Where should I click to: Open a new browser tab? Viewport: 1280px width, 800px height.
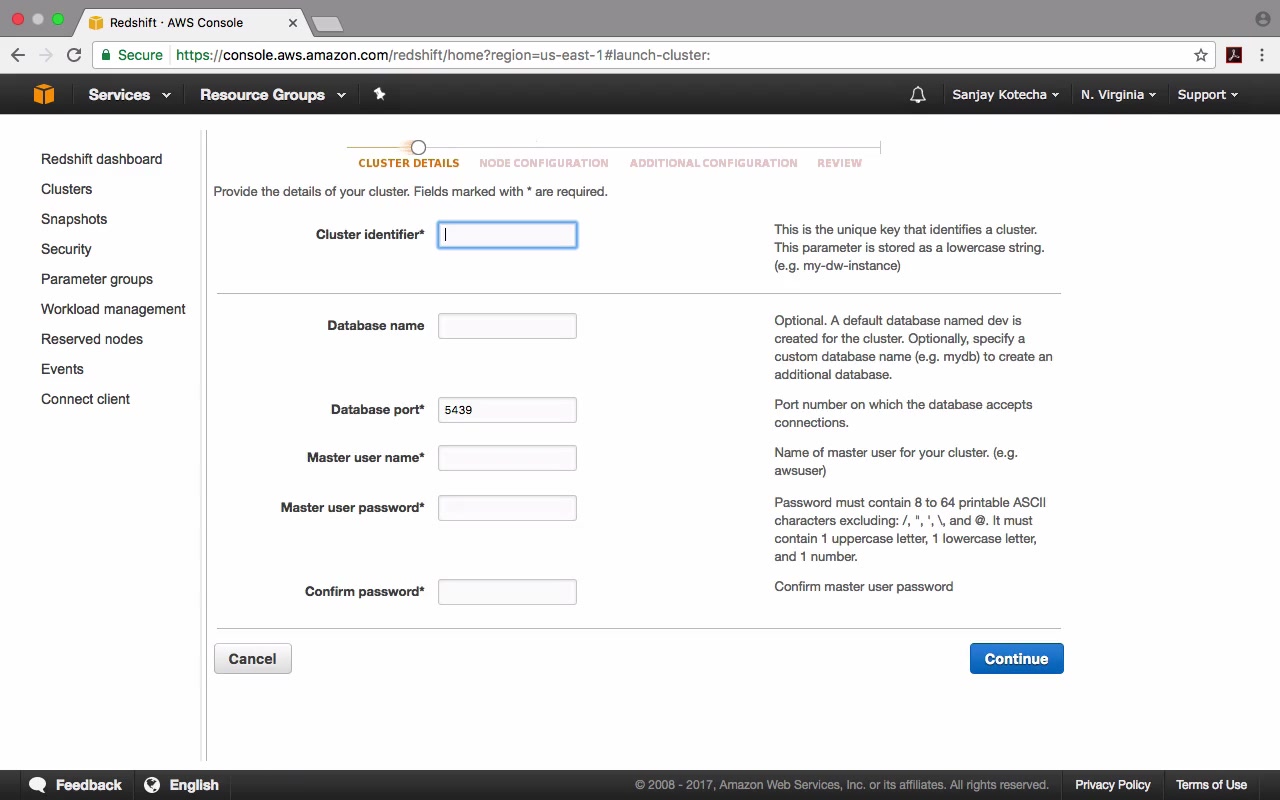tap(327, 23)
